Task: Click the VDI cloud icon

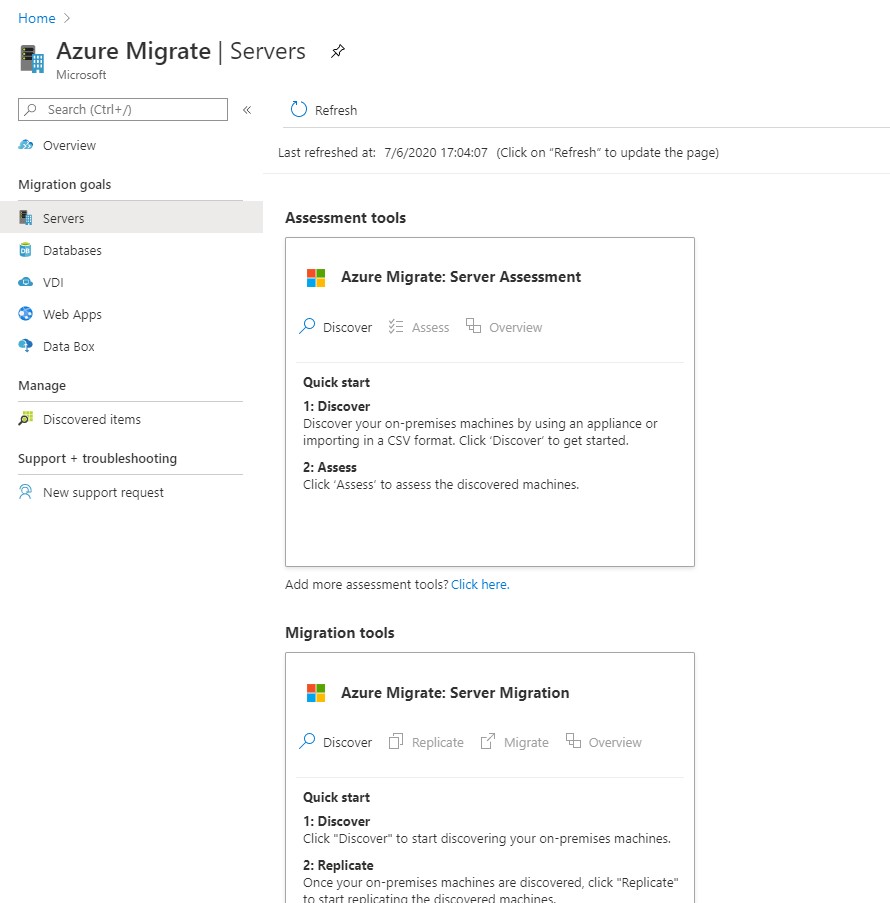Action: click(25, 282)
